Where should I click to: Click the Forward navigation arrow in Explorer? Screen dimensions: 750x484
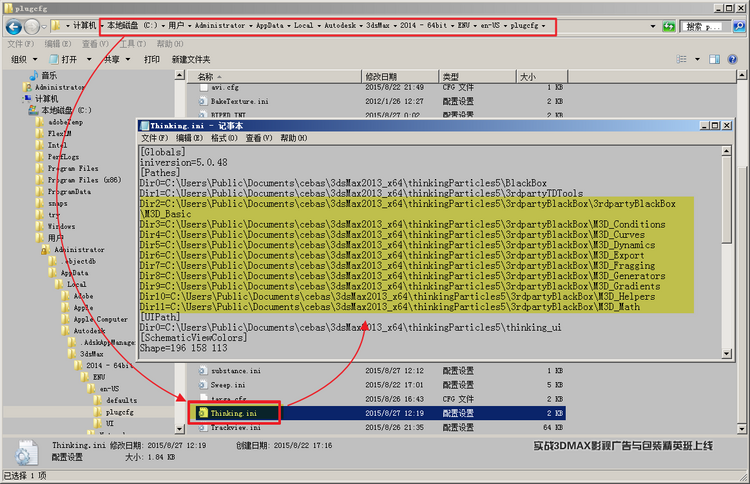pyautogui.click(x=32, y=27)
